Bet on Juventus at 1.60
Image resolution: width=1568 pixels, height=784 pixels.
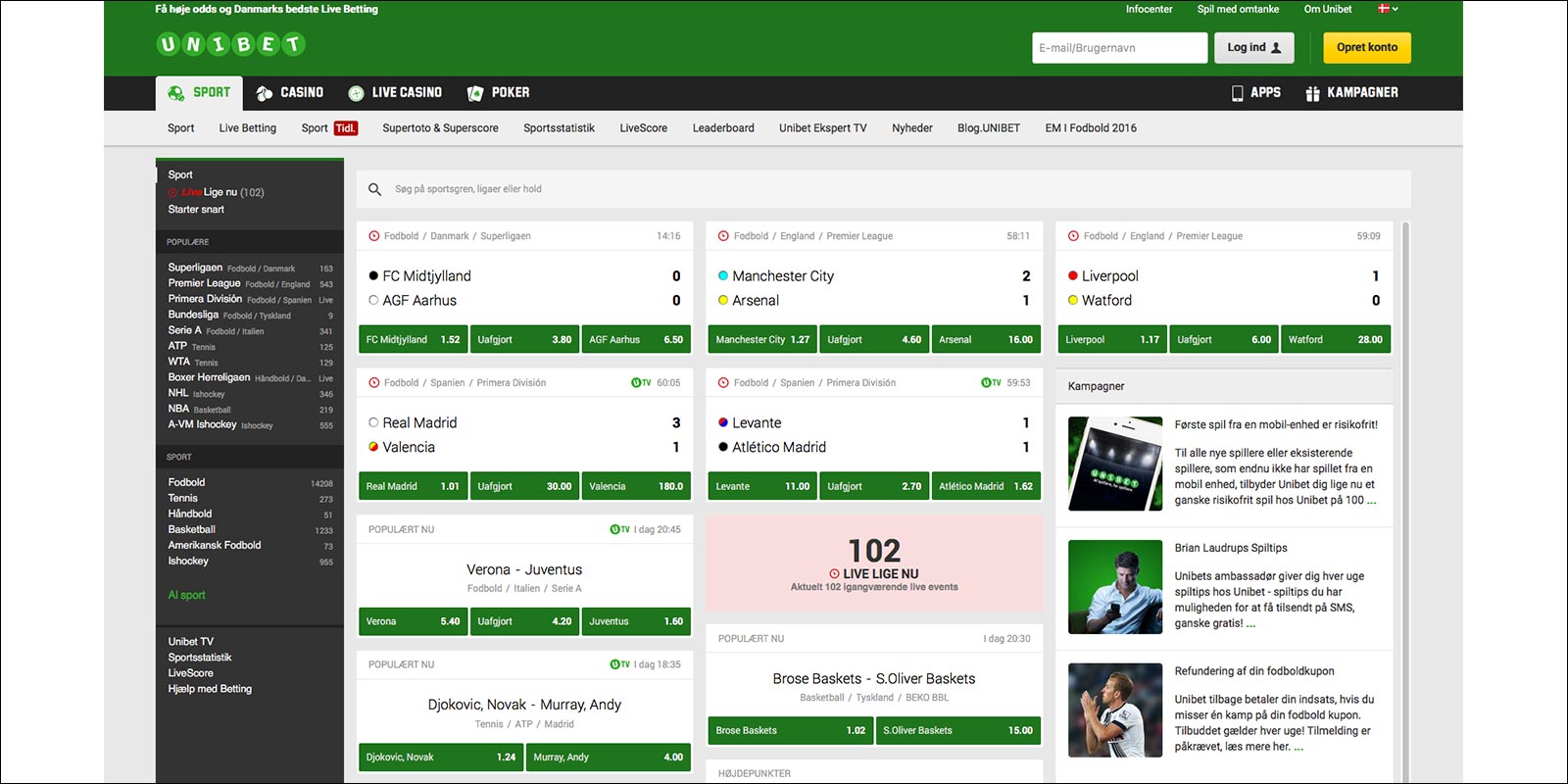coord(636,621)
